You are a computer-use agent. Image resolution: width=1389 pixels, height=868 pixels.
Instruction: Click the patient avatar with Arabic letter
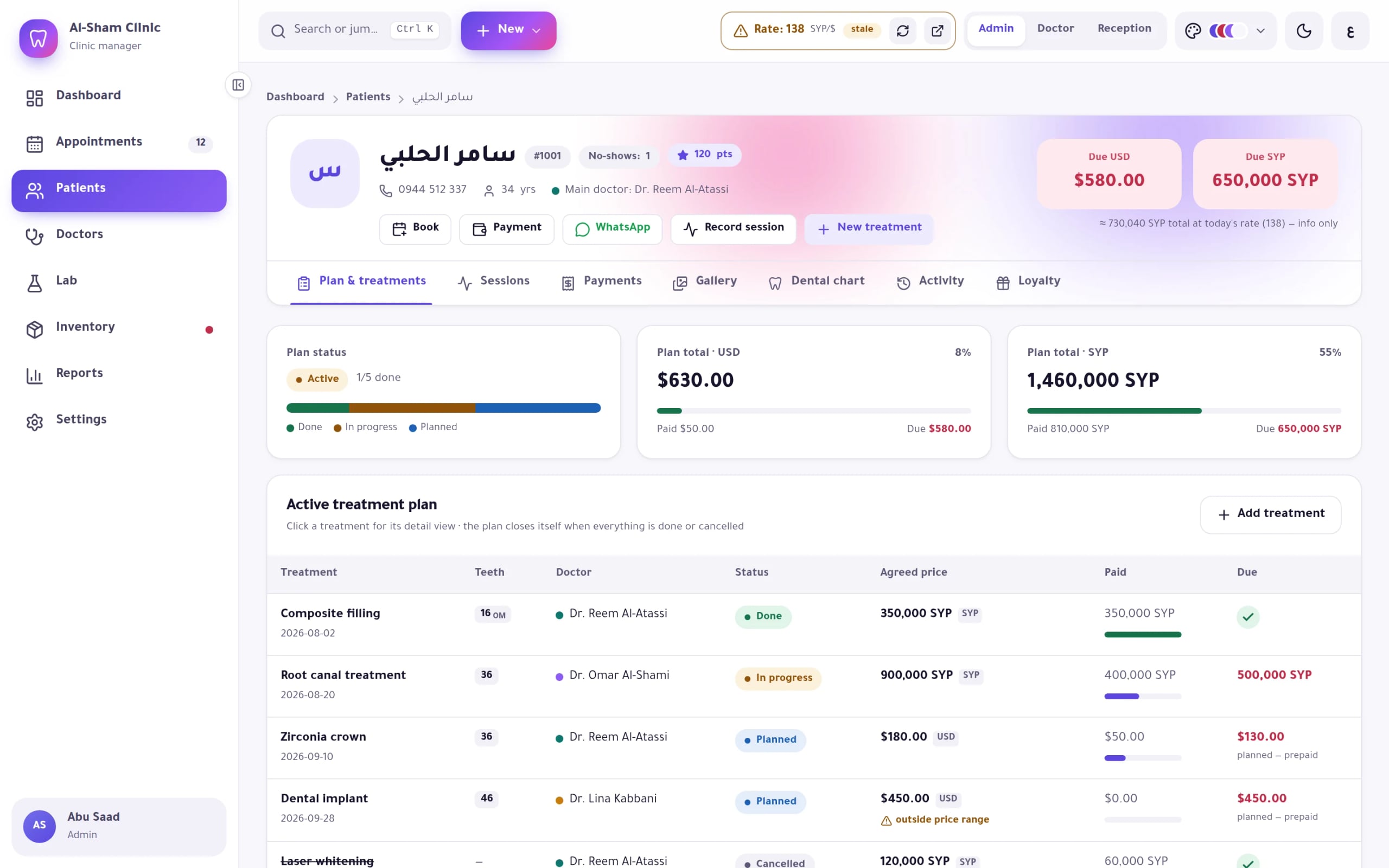point(325,174)
